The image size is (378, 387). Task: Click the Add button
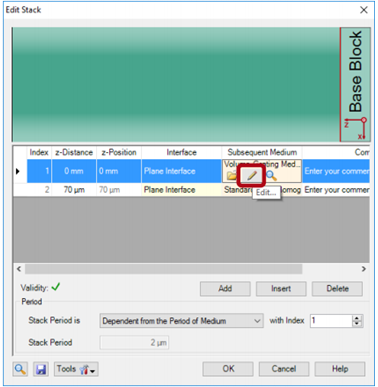225,289
